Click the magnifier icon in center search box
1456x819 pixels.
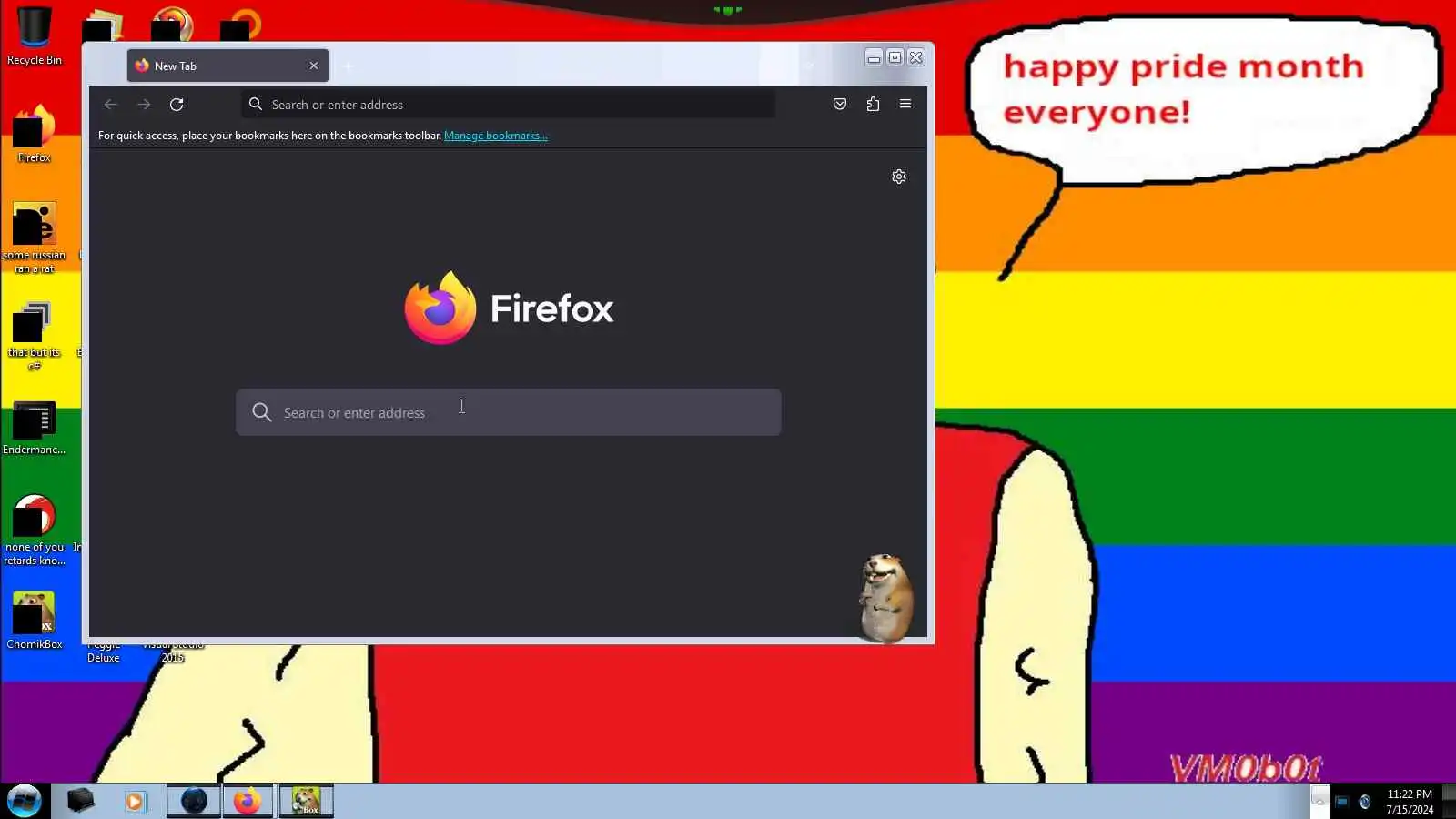coord(262,412)
